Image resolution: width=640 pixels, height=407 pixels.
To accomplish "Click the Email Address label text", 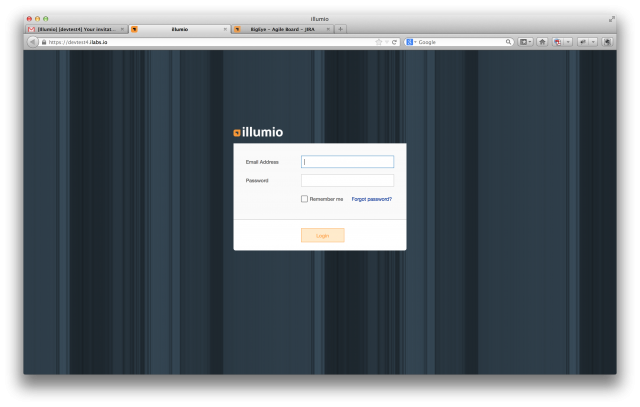I will point(262,162).
